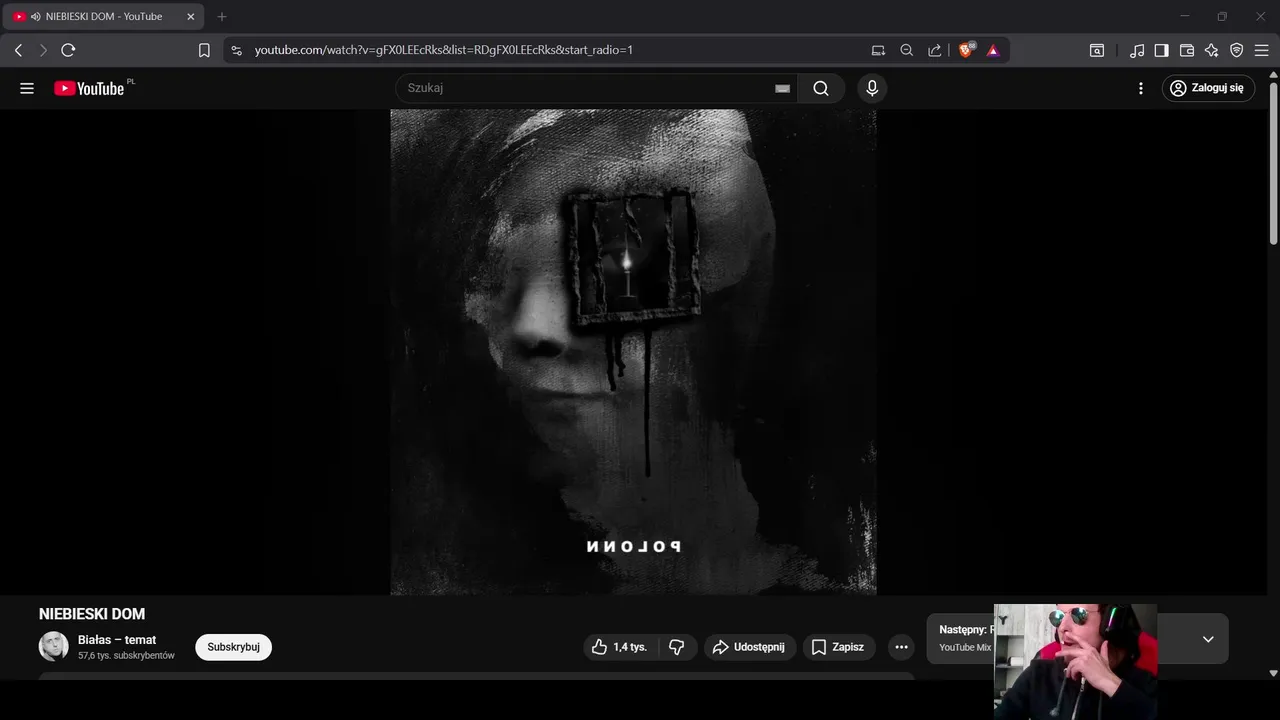Close the NIEBIESKI DOM tab

point(191,16)
